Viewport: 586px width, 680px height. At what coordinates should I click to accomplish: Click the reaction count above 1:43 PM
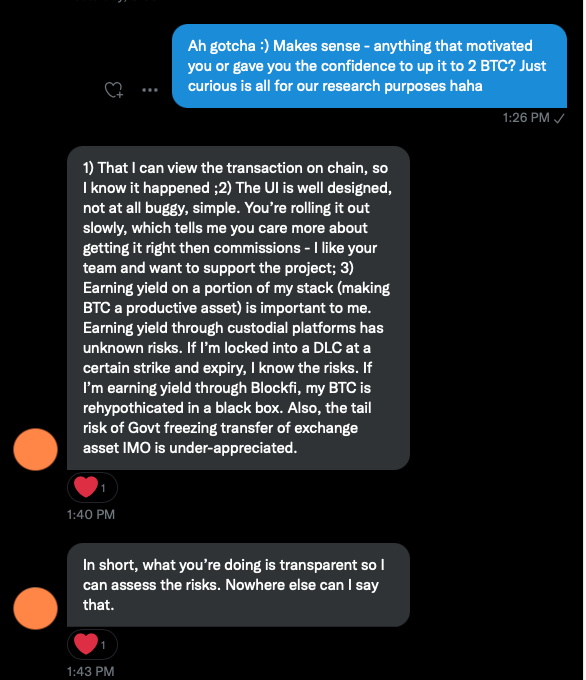pos(103,645)
